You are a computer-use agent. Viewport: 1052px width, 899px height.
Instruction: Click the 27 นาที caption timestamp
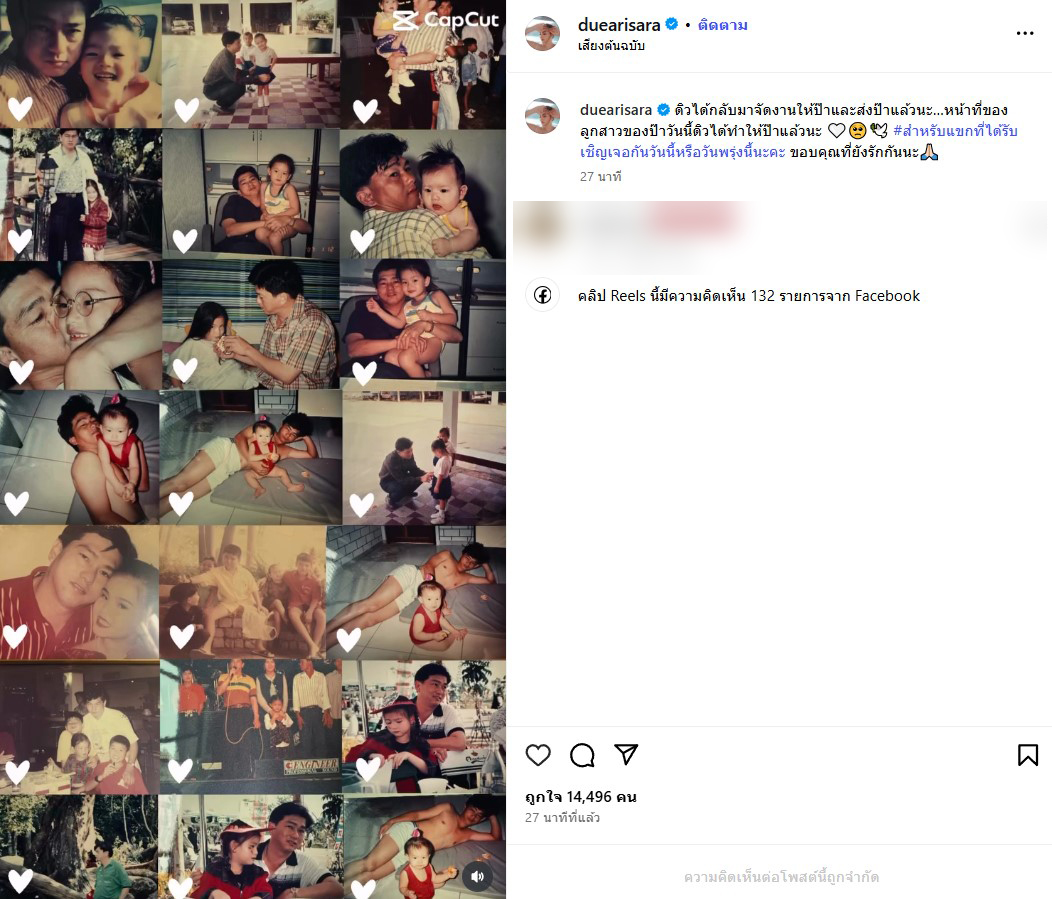coord(600,176)
